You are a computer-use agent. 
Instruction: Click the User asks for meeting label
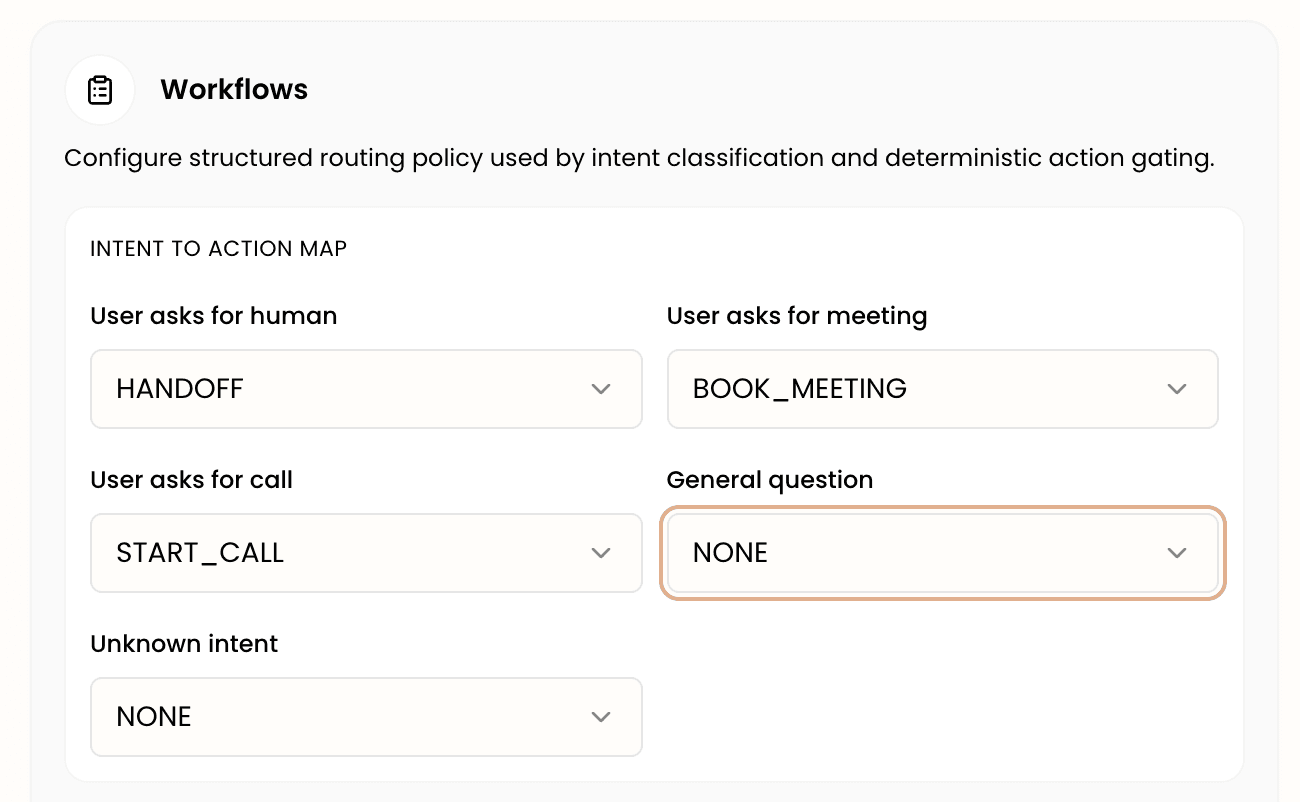point(797,317)
